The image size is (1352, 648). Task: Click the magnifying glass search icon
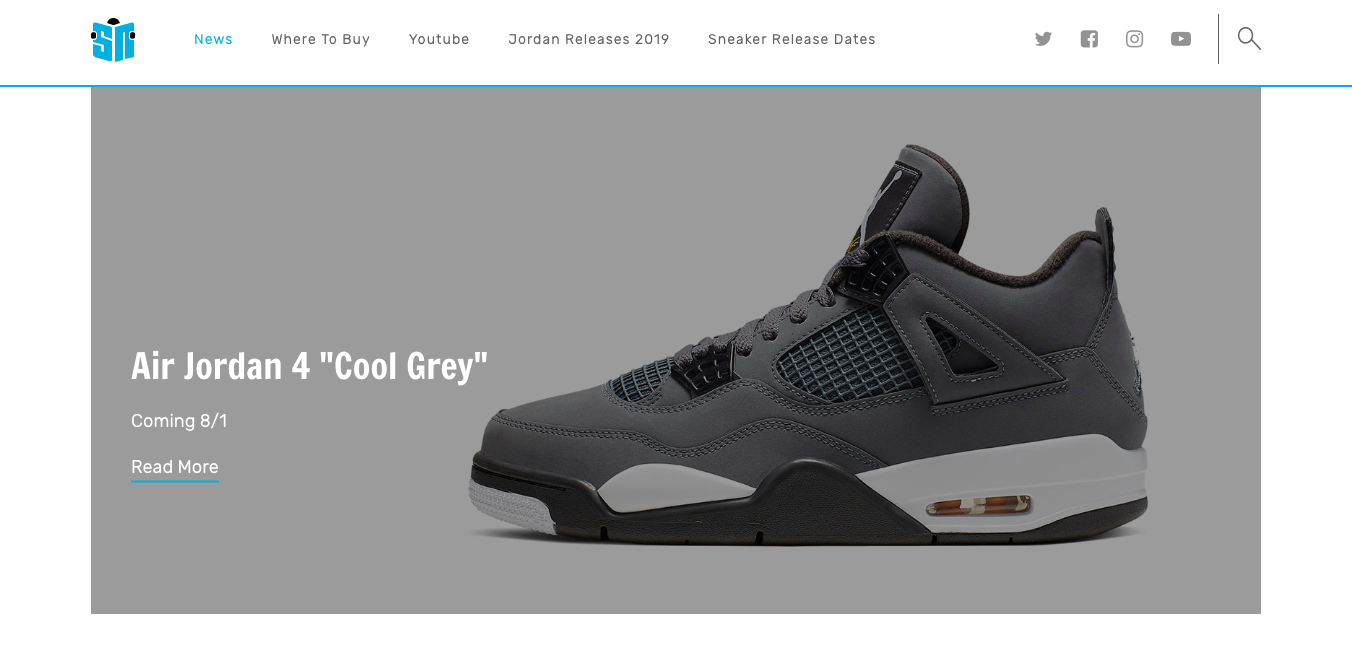[1249, 39]
